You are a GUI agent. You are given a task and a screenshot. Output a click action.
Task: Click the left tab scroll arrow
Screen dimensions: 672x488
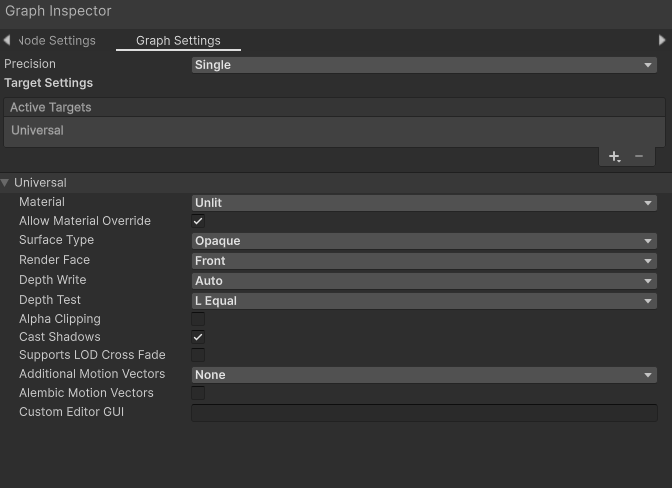tap(7, 41)
